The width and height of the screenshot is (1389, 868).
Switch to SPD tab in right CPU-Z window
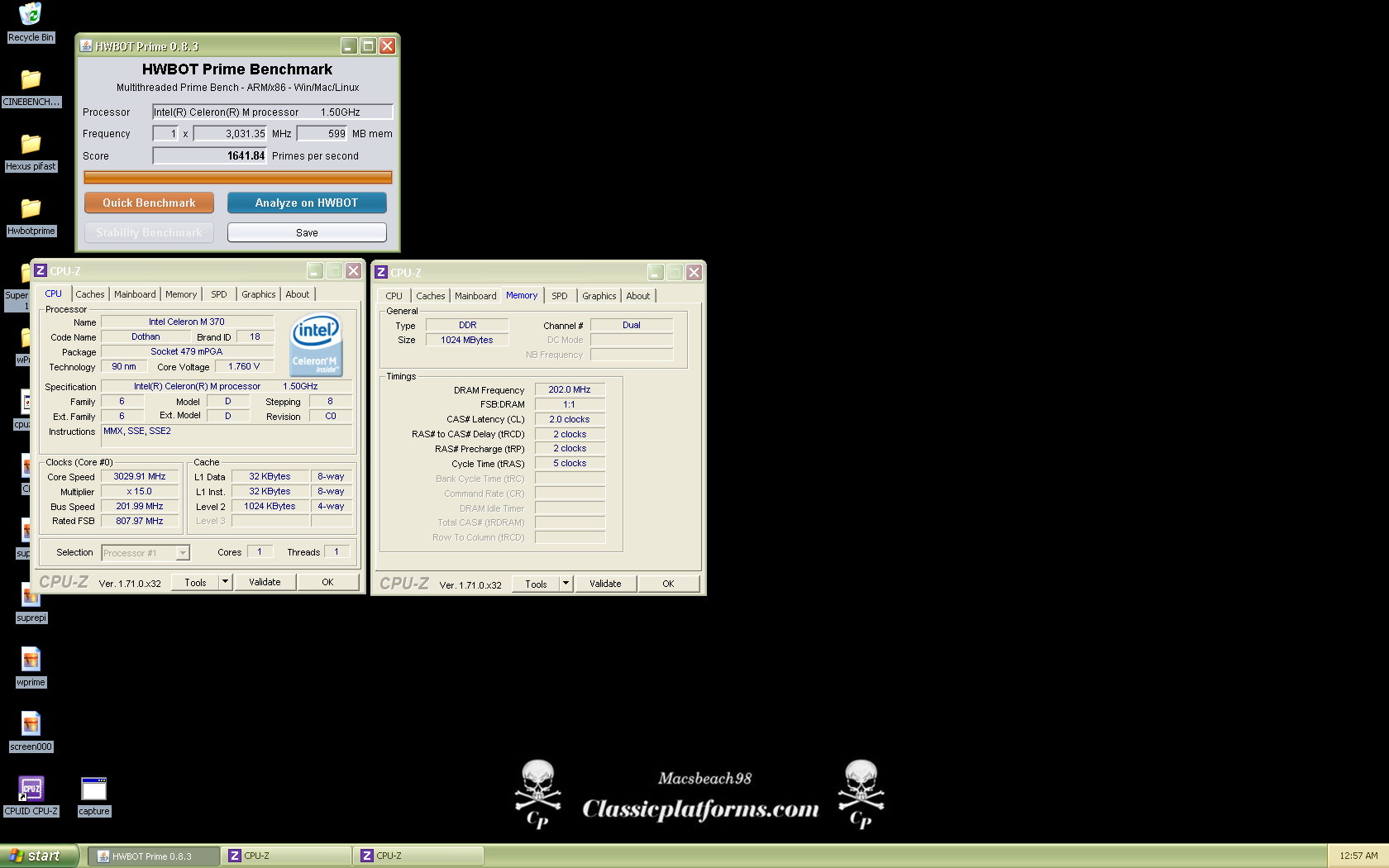pos(560,296)
